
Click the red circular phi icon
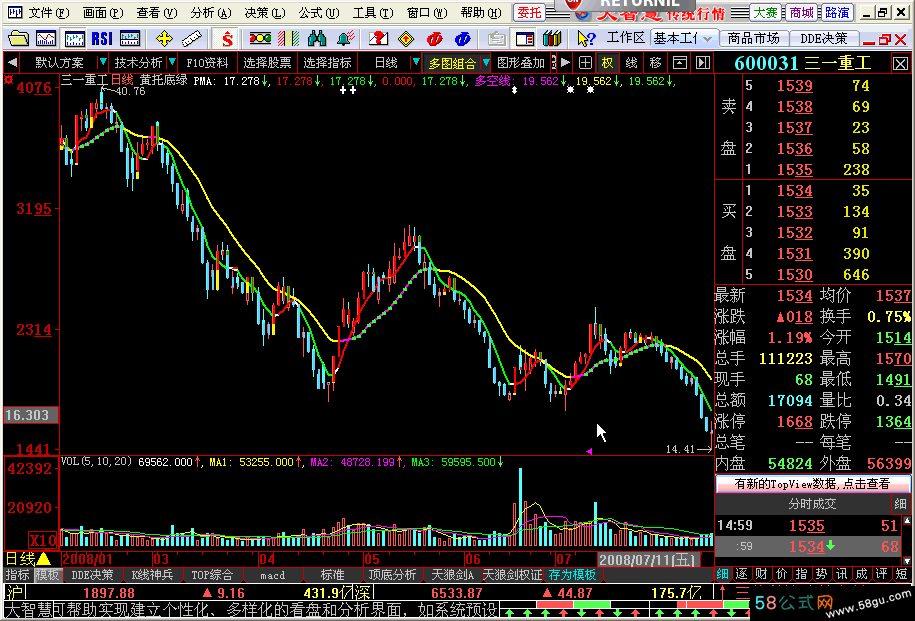click(434, 39)
